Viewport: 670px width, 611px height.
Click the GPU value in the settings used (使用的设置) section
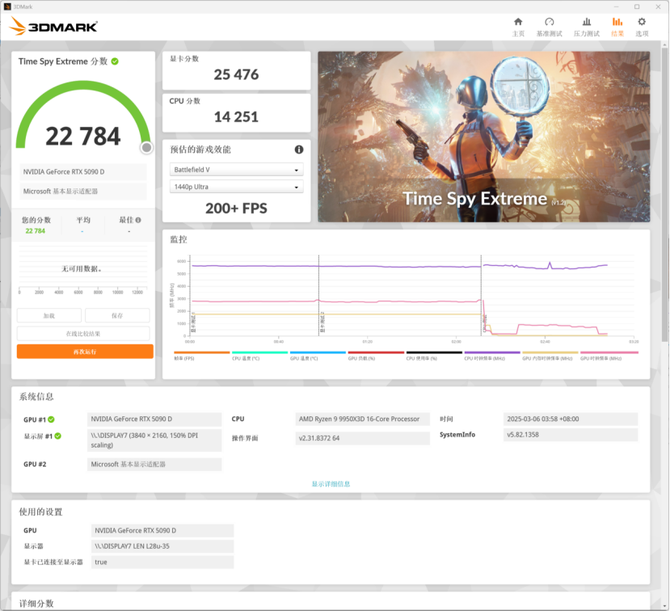click(162, 530)
